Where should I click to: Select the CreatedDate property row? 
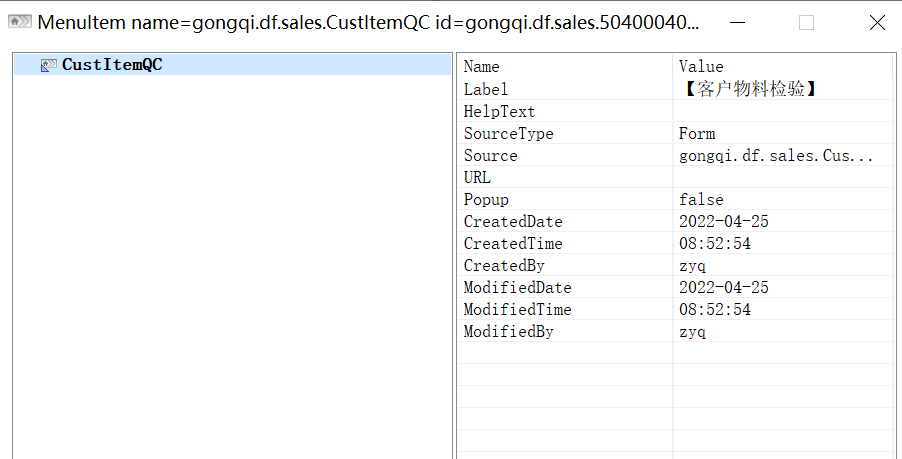tap(675, 221)
